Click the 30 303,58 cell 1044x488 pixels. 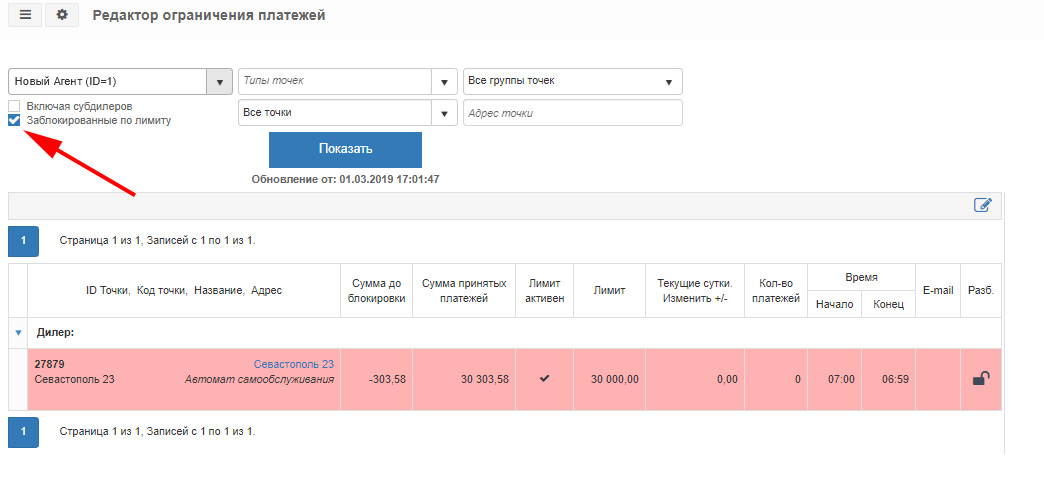(x=464, y=379)
